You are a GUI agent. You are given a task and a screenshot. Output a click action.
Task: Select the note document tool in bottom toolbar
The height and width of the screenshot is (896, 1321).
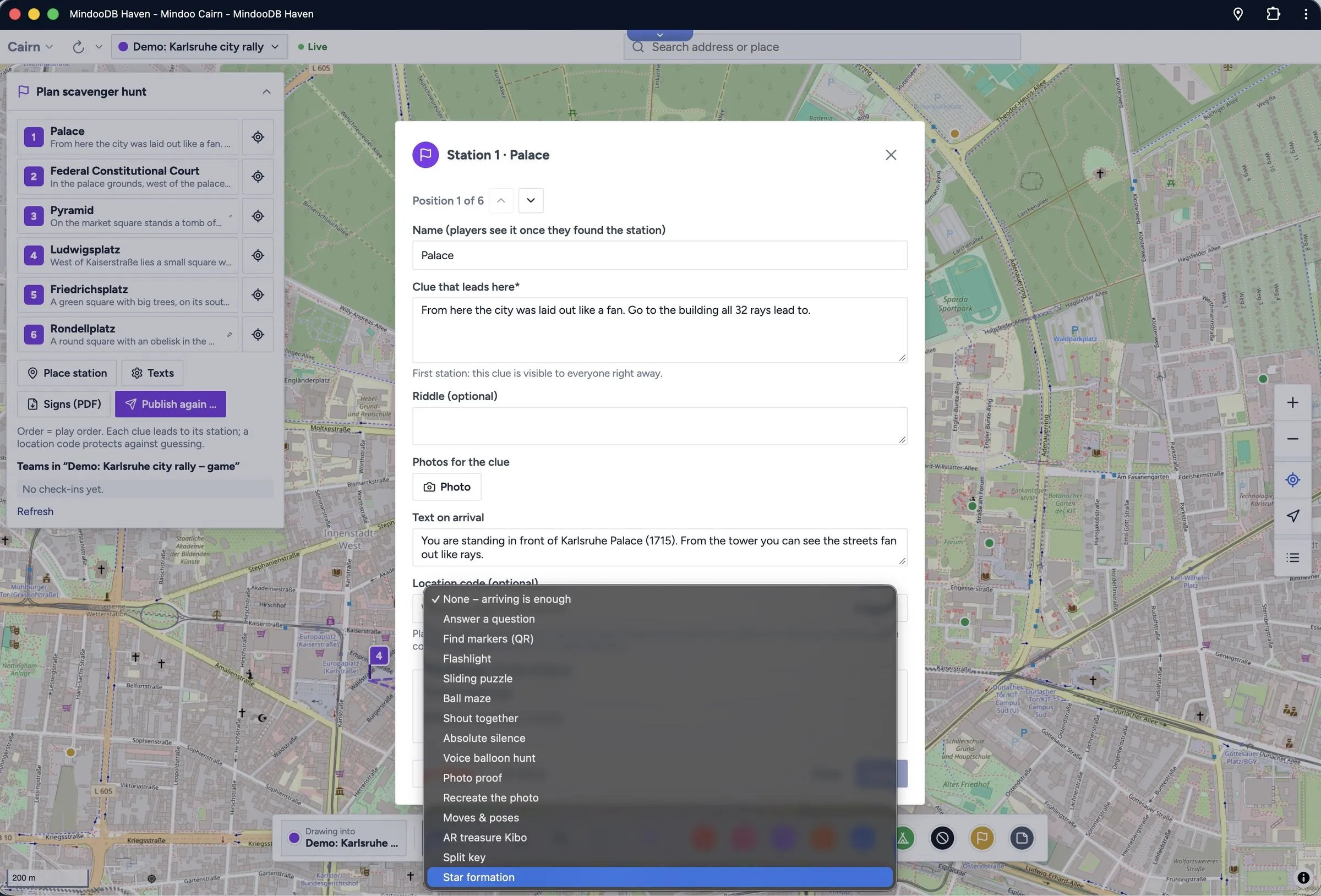1022,838
